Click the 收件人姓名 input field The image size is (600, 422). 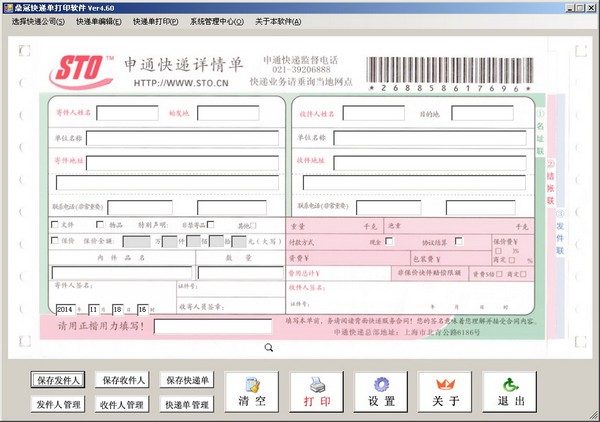pyautogui.click(x=374, y=113)
